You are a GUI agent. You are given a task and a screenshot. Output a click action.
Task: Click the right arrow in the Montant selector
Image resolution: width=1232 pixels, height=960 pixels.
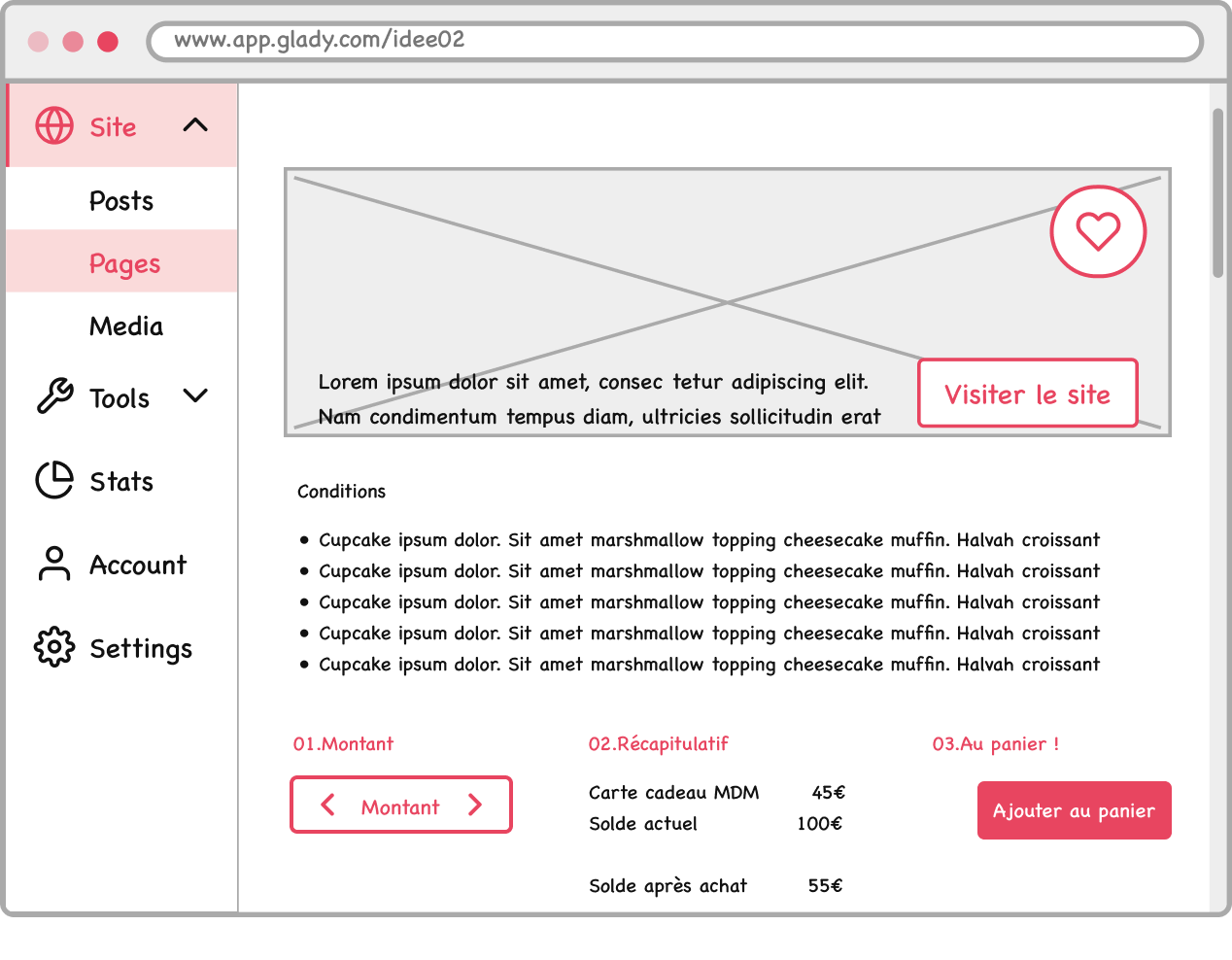click(475, 805)
